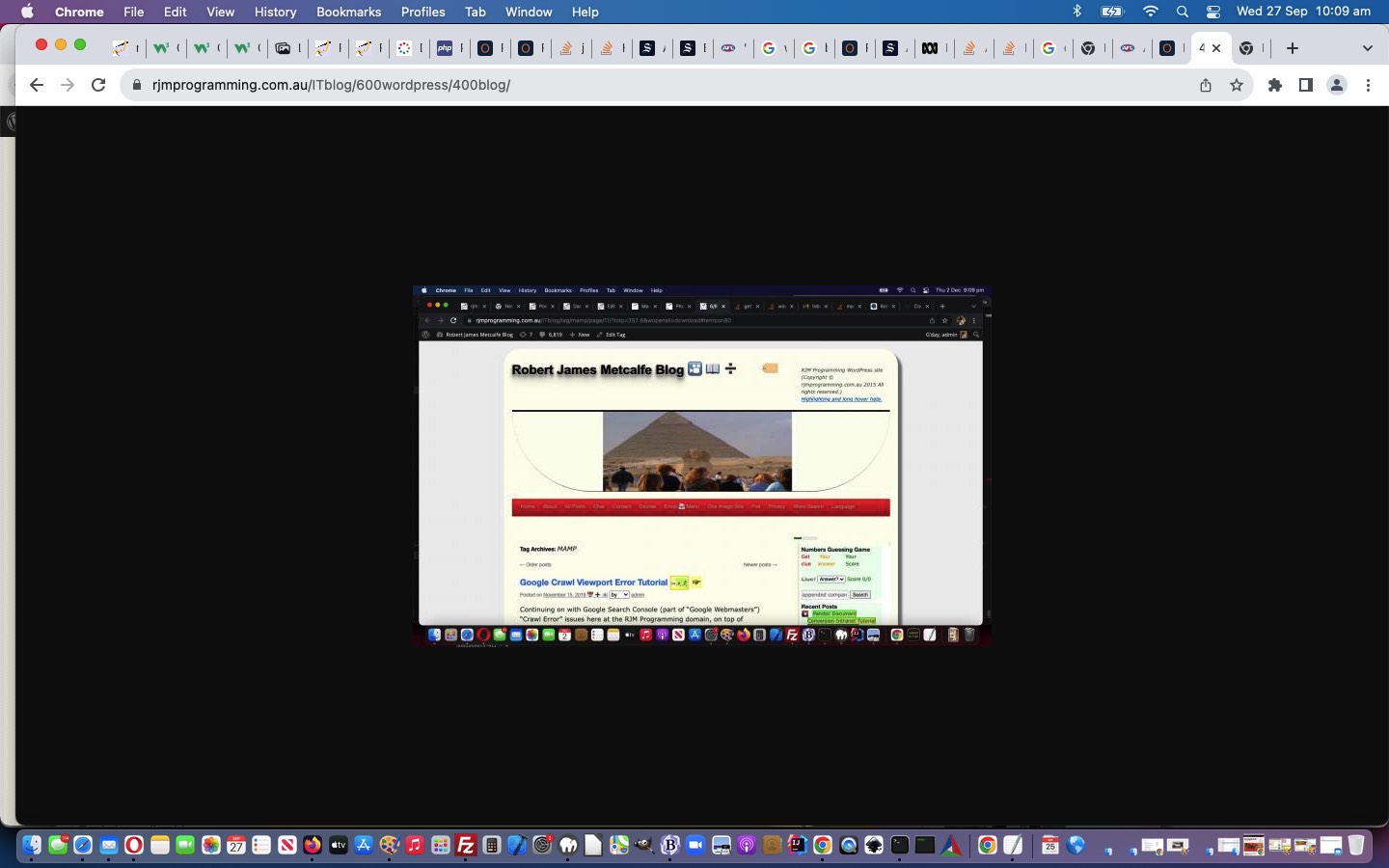Open Chrome profile avatar menu
Image resolution: width=1389 pixels, height=868 pixels.
1337,85
